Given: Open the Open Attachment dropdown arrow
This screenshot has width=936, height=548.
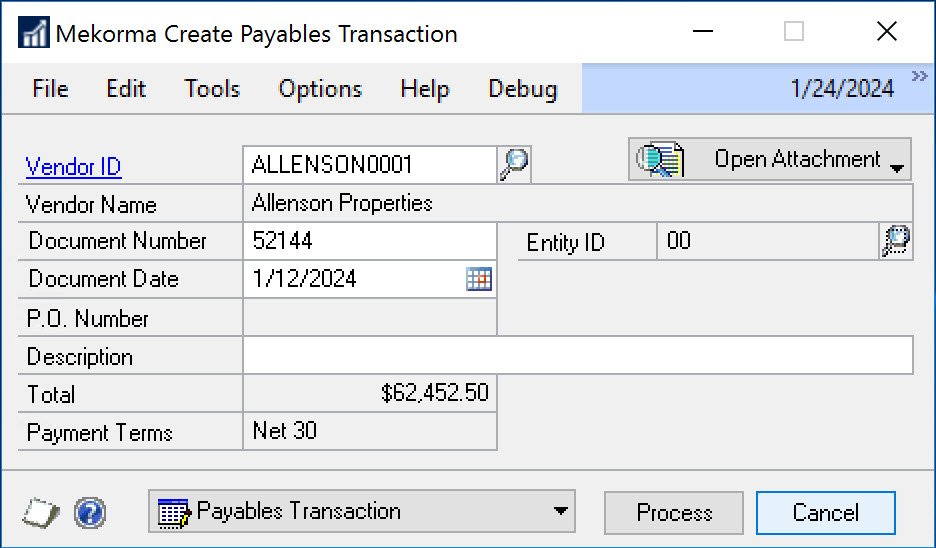Looking at the screenshot, I should click(896, 163).
